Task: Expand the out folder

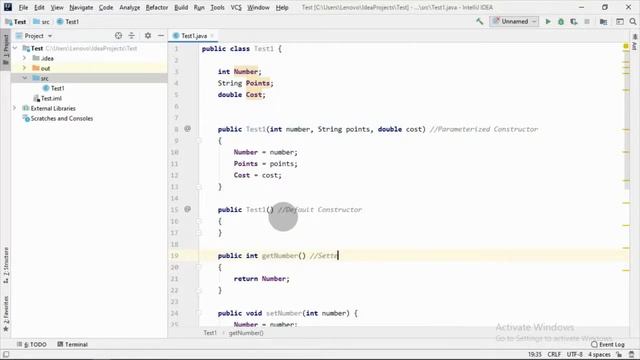Action: click(24, 68)
